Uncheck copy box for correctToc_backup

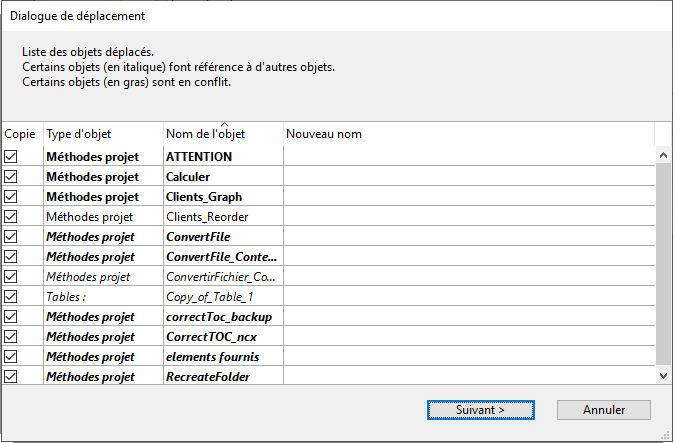pos(11,317)
